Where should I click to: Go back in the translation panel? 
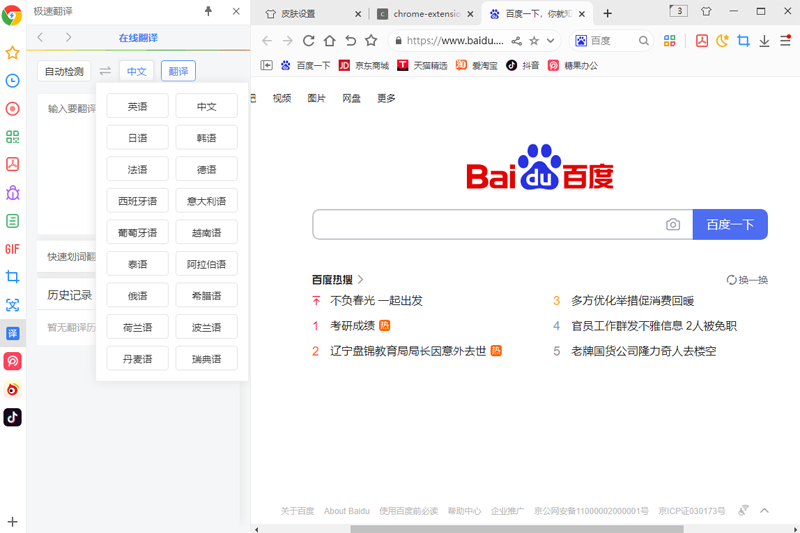40,37
